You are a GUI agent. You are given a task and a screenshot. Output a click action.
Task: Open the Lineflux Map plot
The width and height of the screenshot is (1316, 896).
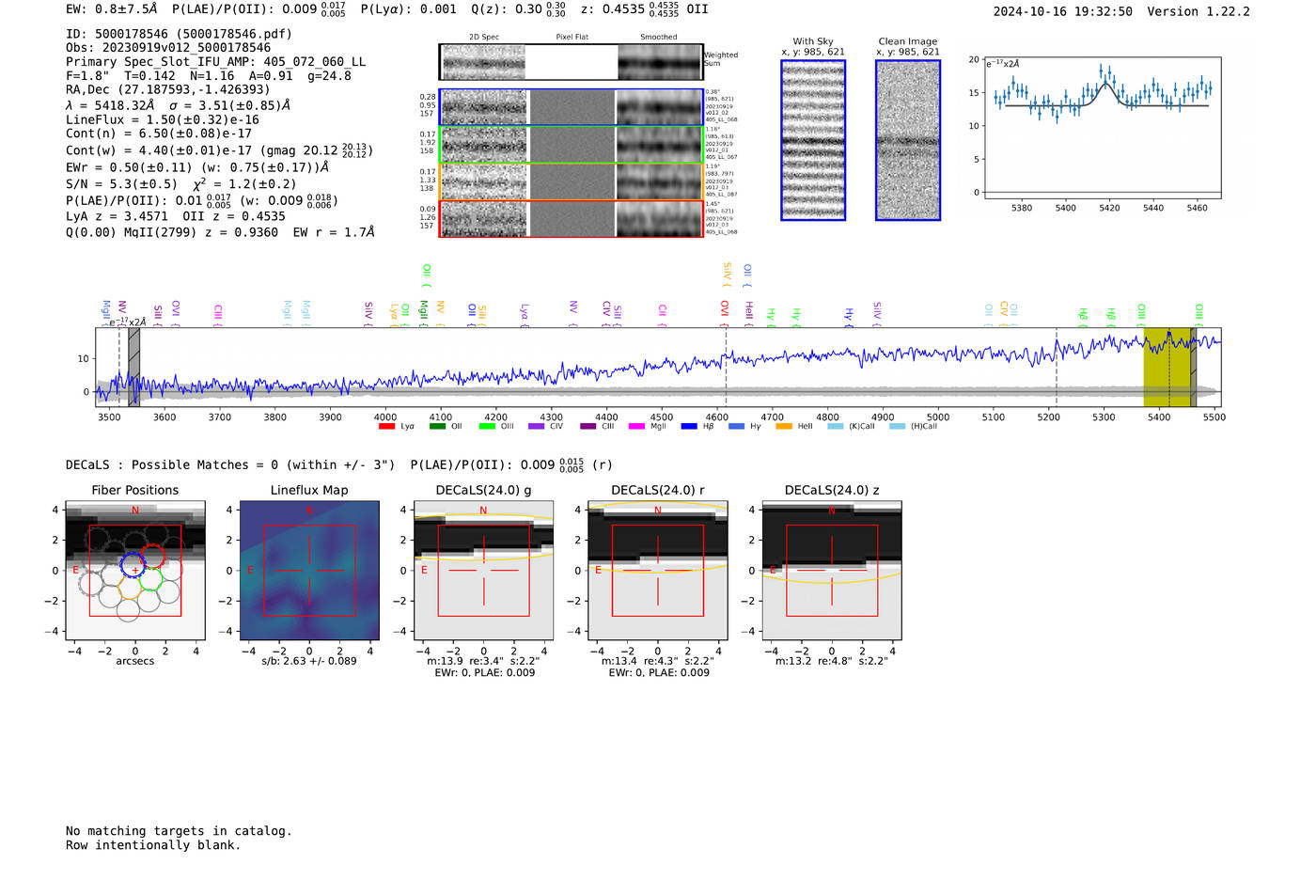309,571
